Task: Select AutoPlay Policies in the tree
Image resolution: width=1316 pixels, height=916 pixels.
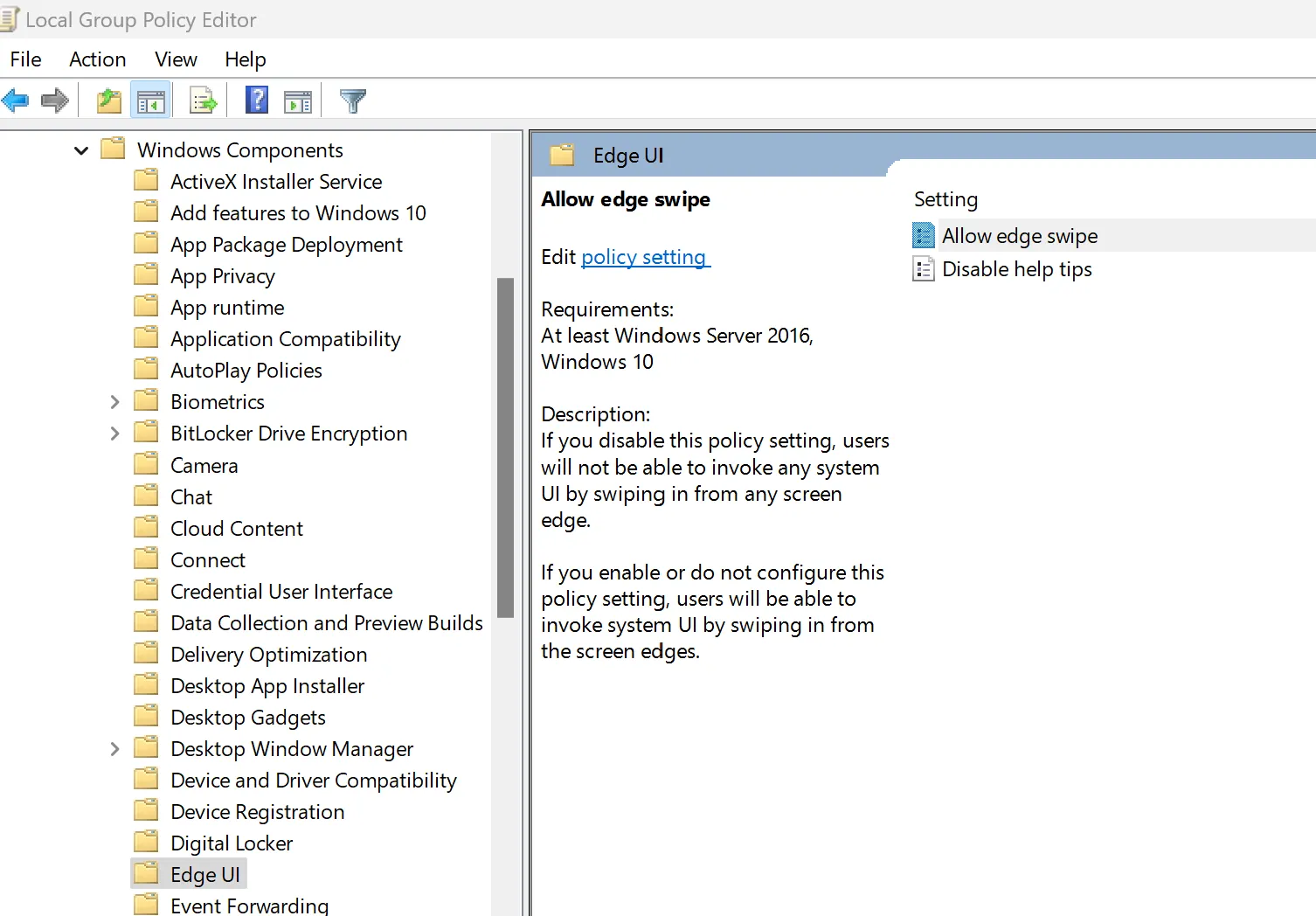Action: tap(246, 371)
